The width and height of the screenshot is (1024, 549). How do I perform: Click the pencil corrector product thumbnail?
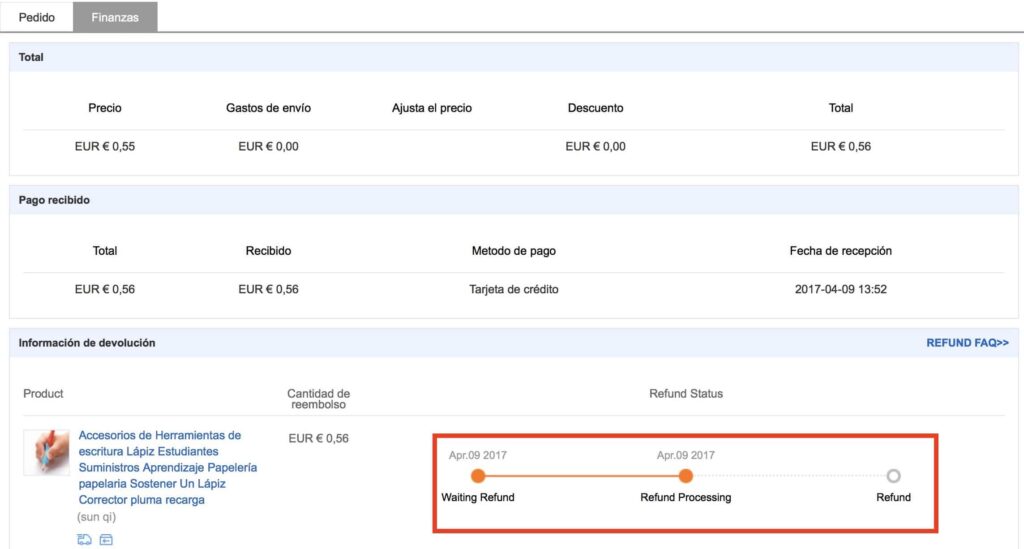(46, 452)
